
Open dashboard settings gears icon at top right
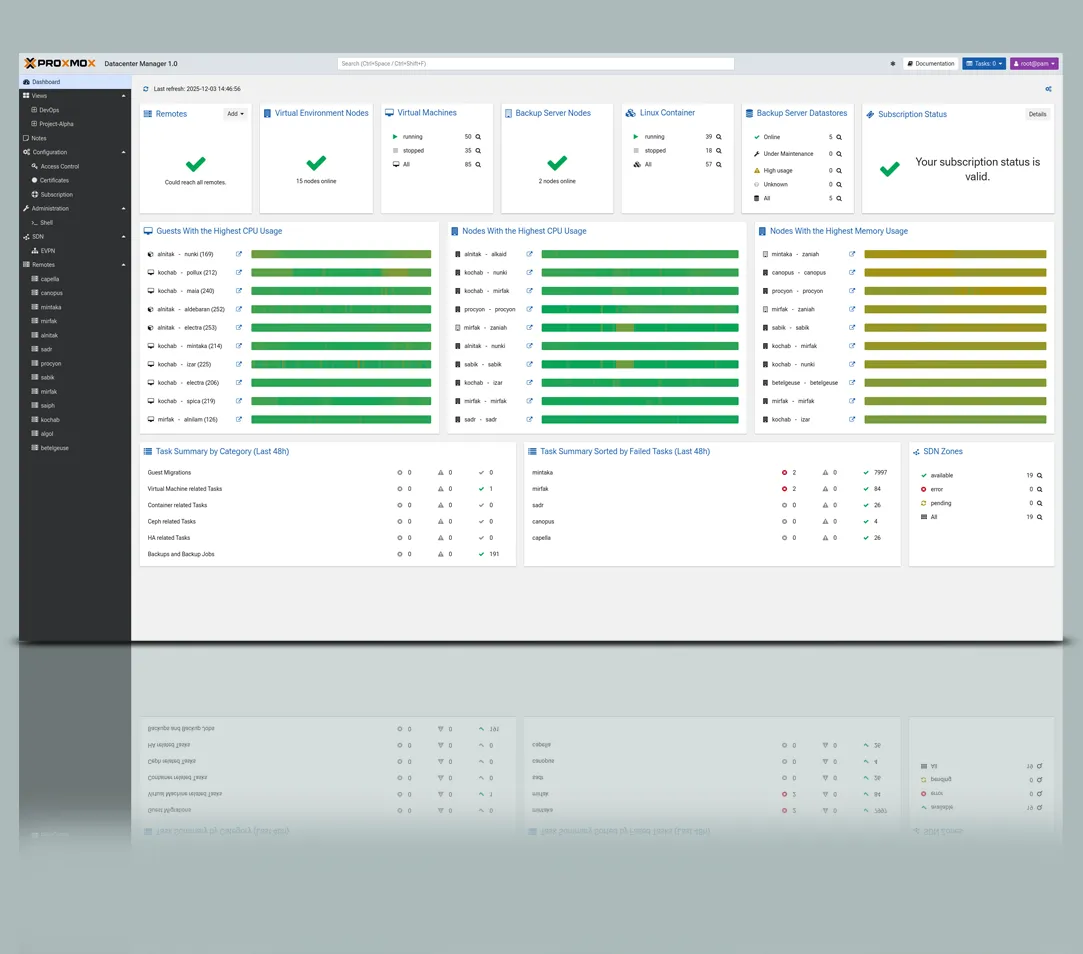click(1048, 89)
